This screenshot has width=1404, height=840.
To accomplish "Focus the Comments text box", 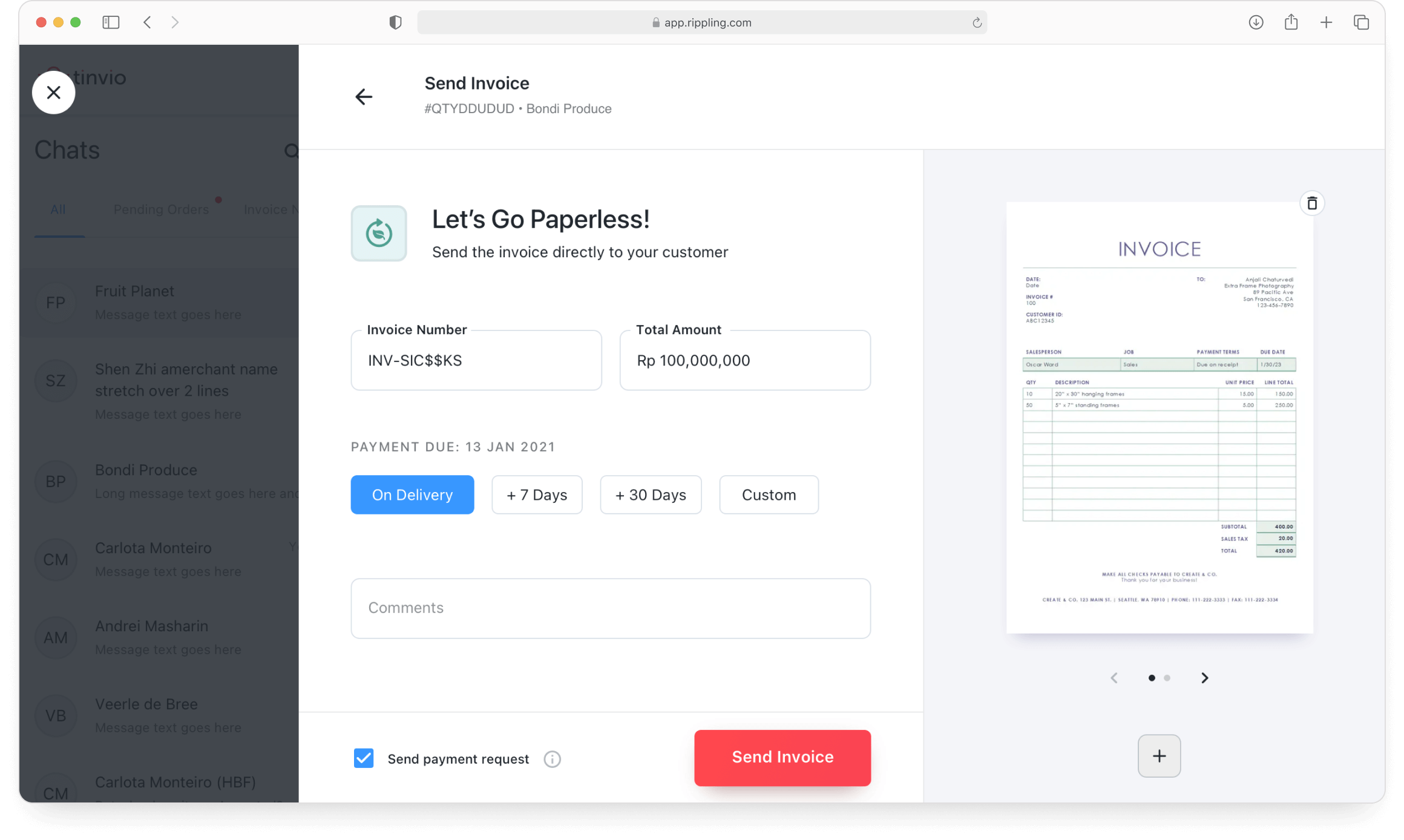I will (610, 608).
